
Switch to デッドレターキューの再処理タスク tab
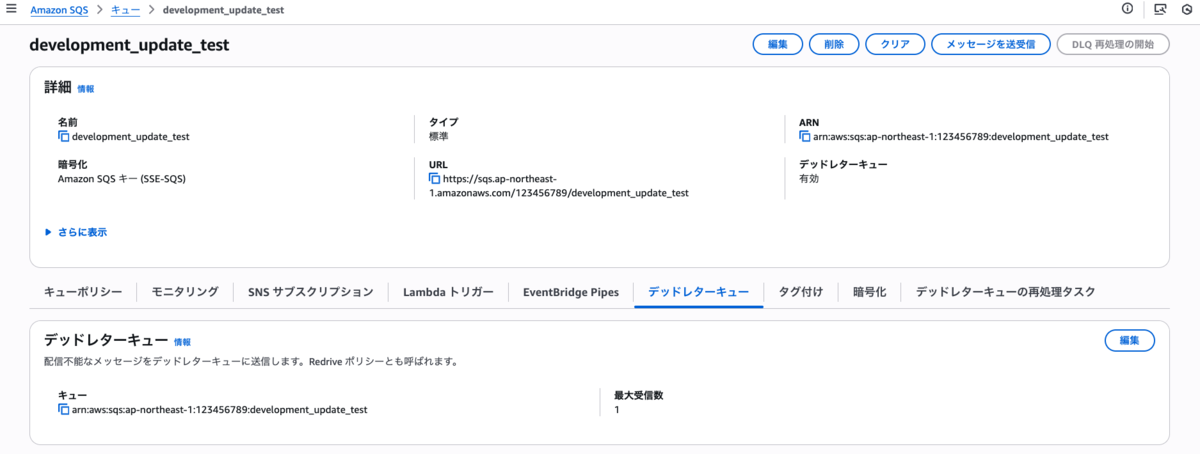coord(1006,292)
